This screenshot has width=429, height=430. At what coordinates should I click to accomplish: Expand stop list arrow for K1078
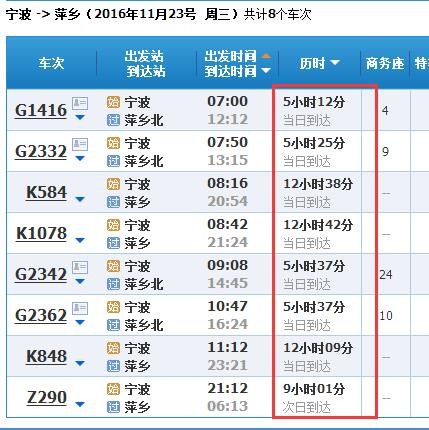80,240
